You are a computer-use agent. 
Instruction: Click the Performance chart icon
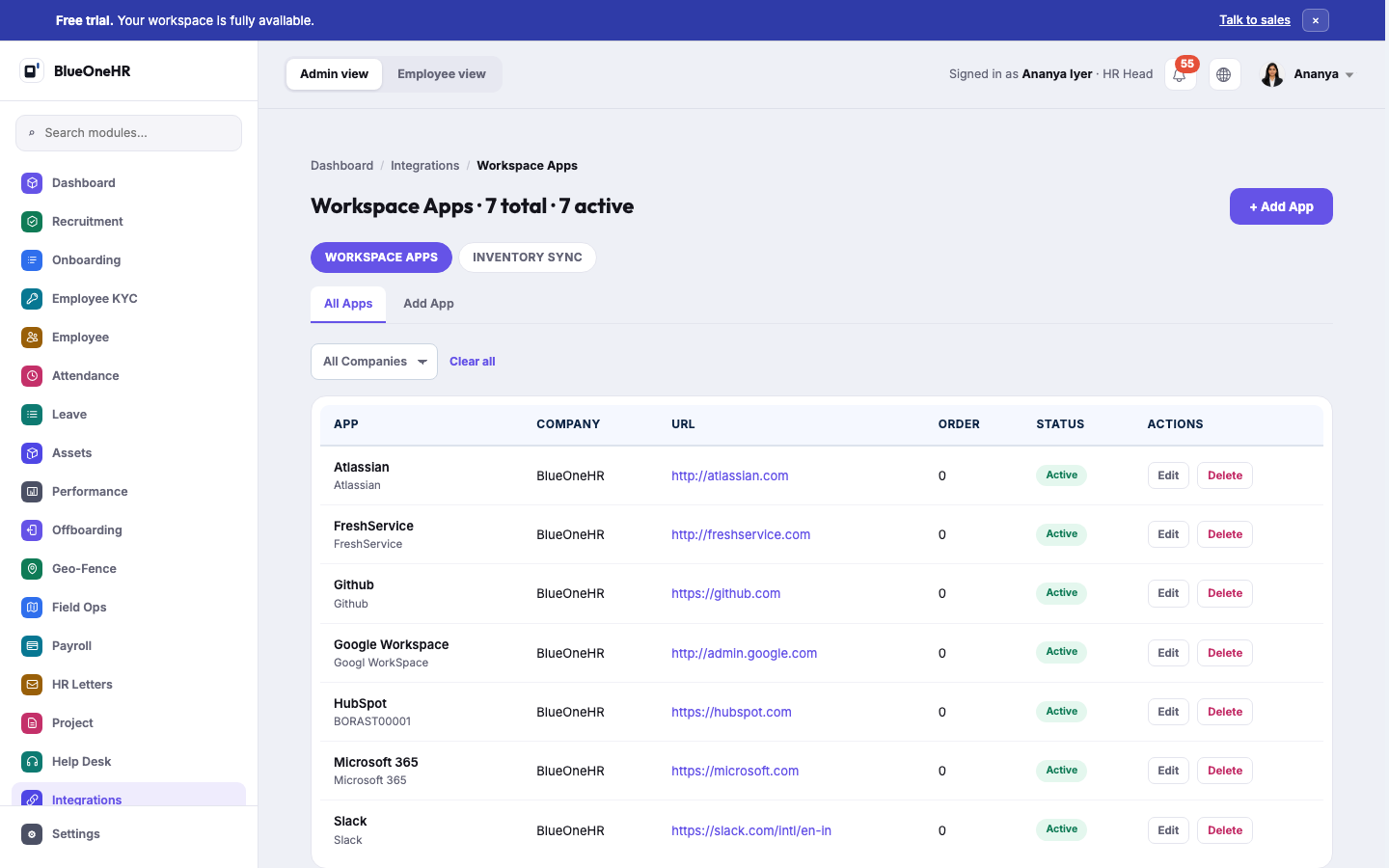32,491
